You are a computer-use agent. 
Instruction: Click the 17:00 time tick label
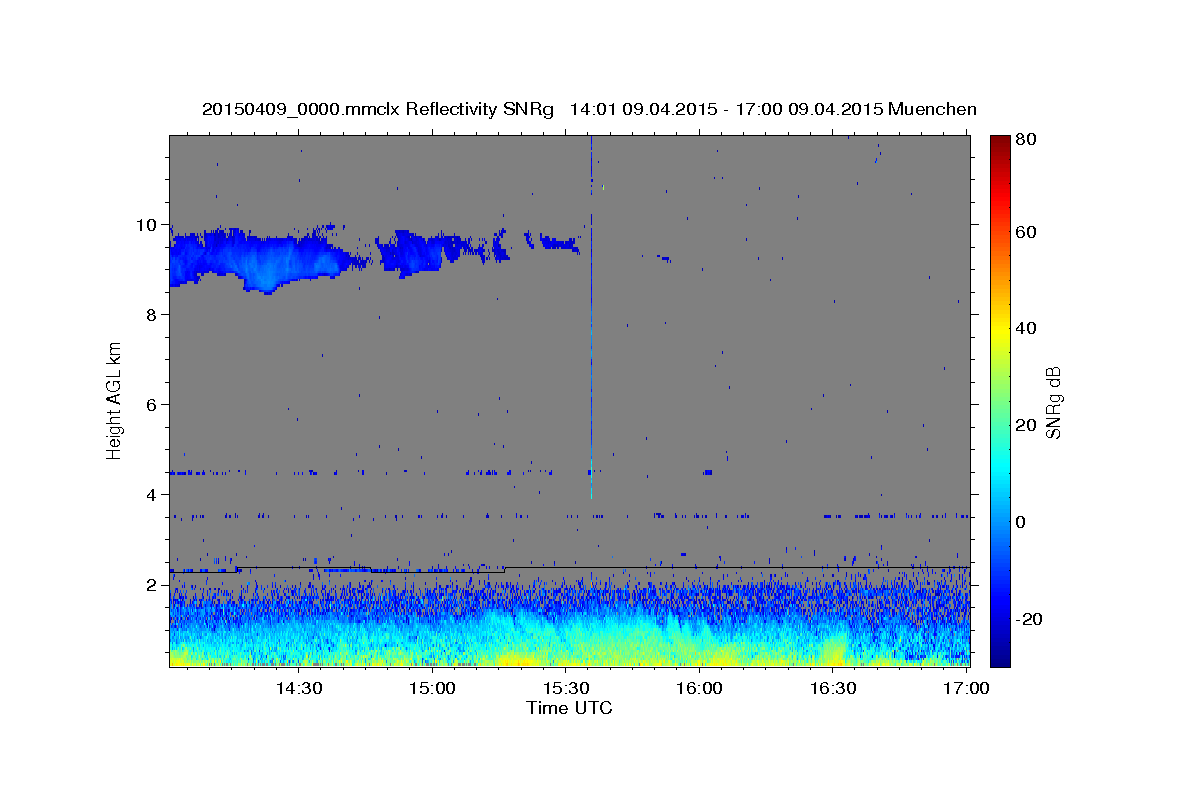click(967, 688)
